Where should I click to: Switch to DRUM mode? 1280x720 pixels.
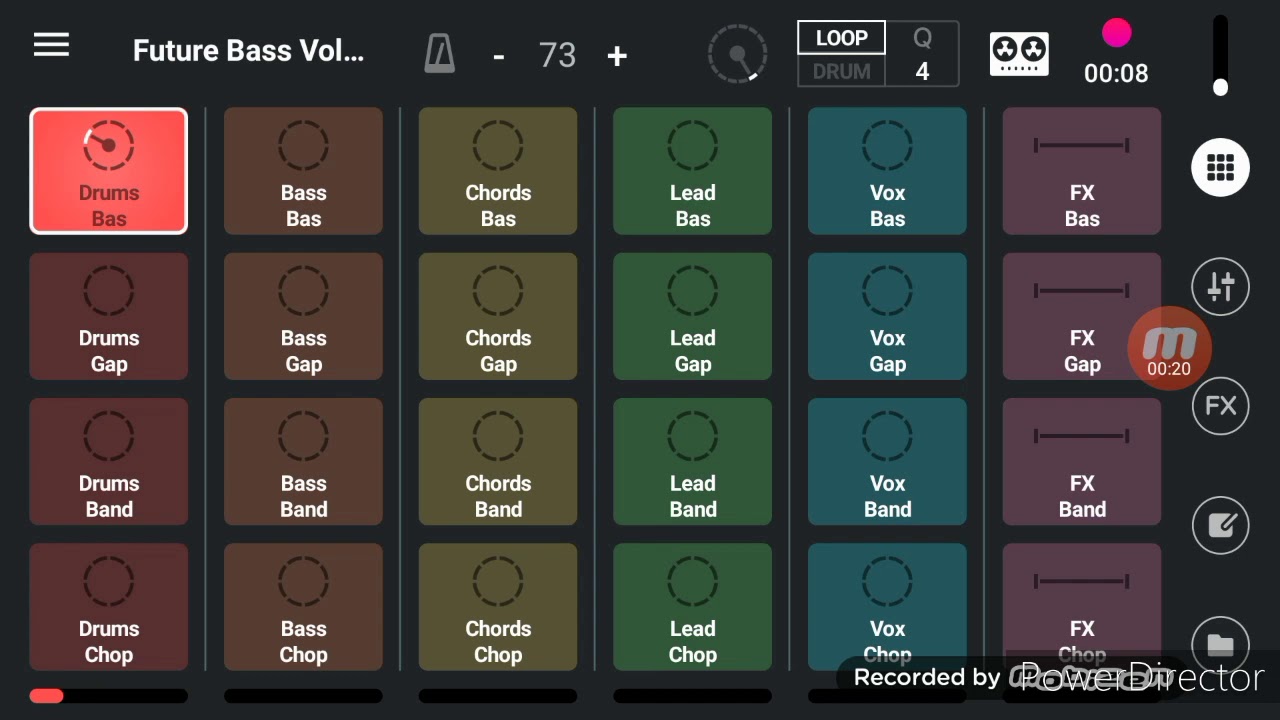coord(841,72)
